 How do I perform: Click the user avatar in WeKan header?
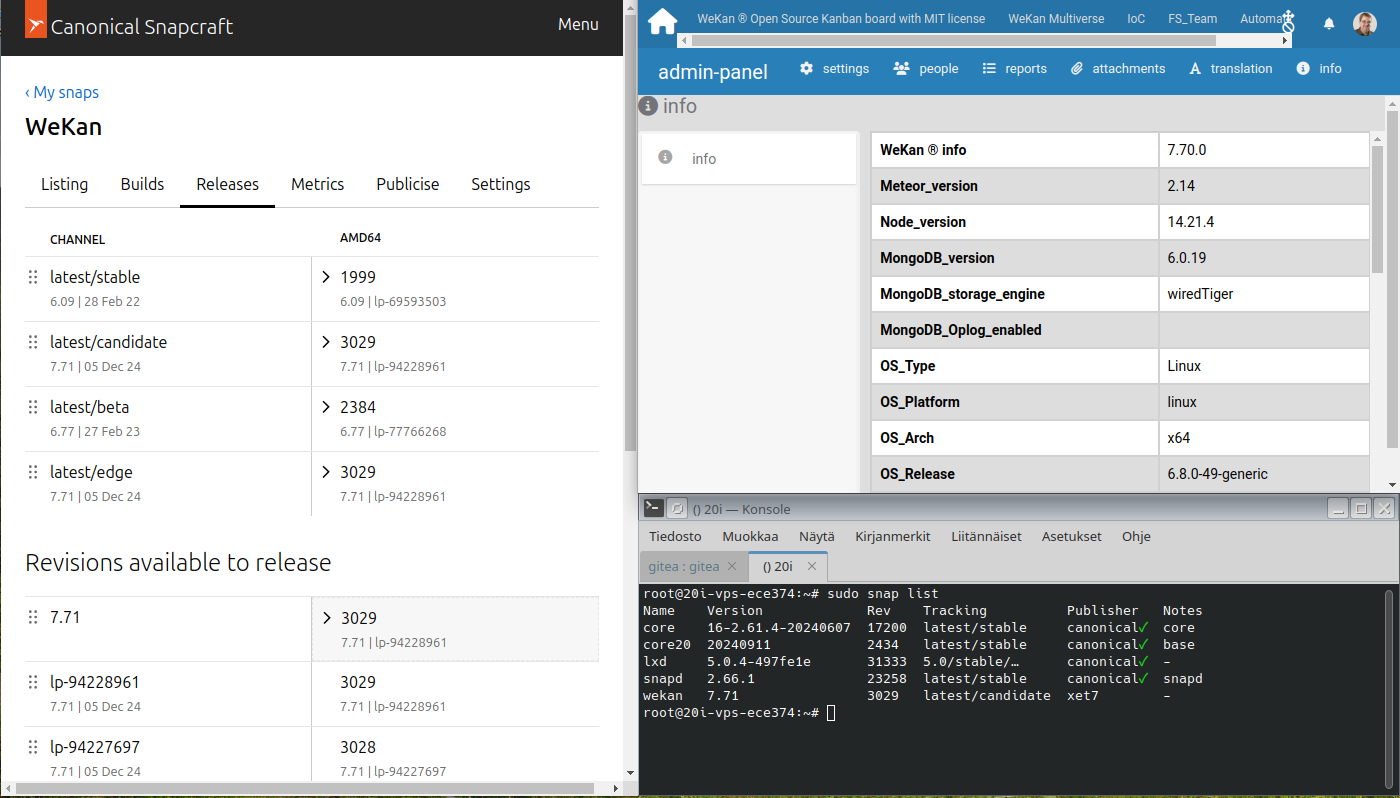point(1365,23)
